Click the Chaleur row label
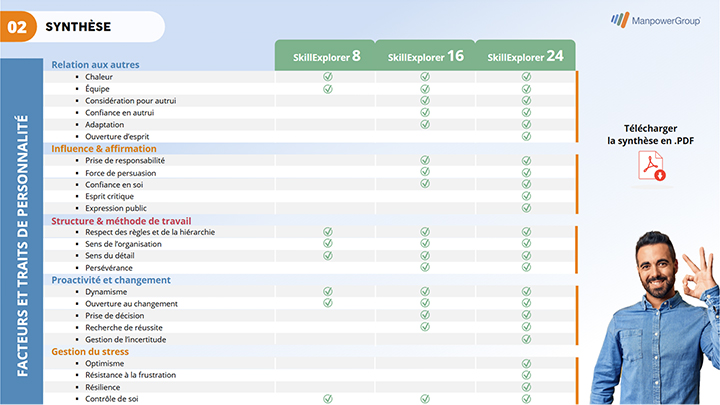 (x=99, y=77)
